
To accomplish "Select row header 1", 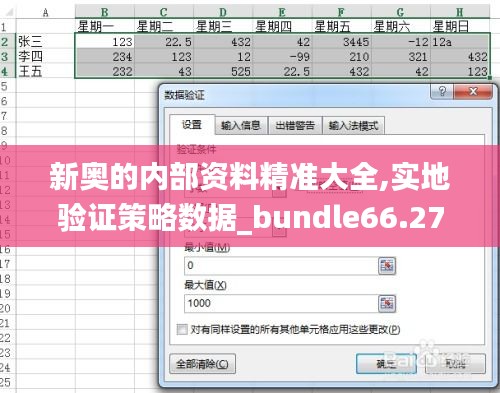I will (8, 26).
